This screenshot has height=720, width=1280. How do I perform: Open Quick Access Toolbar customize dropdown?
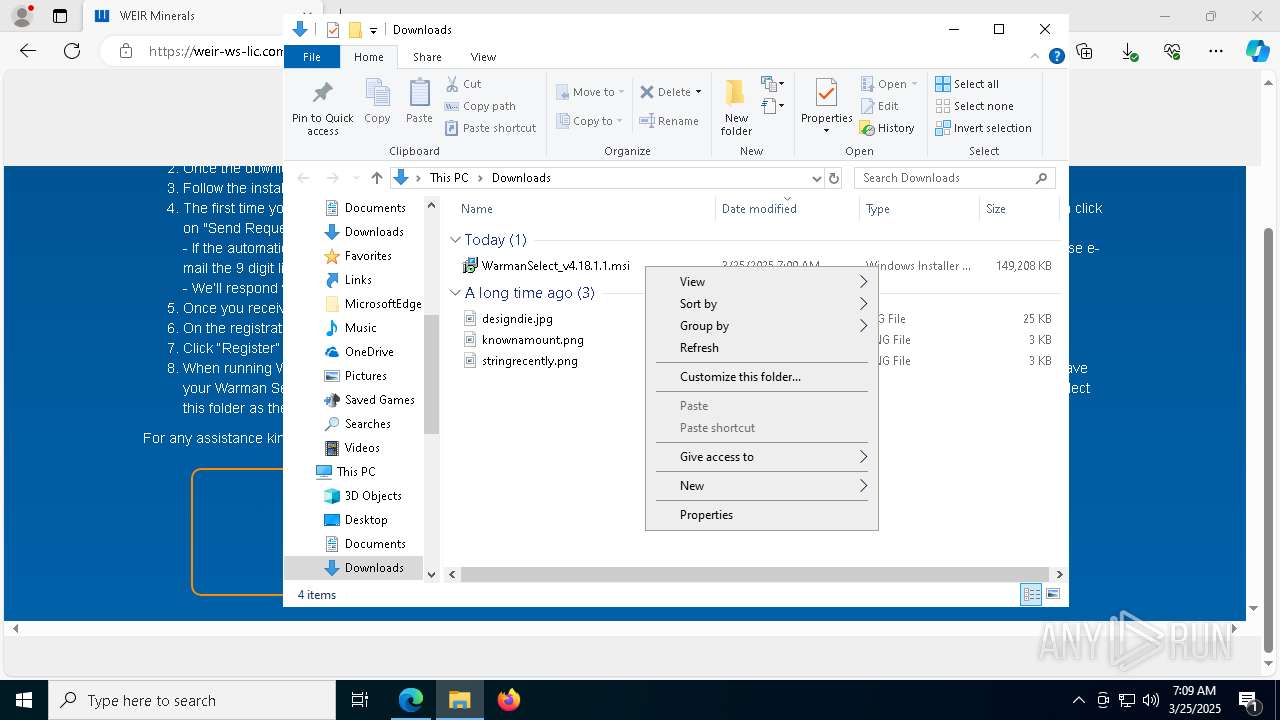[x=373, y=30]
